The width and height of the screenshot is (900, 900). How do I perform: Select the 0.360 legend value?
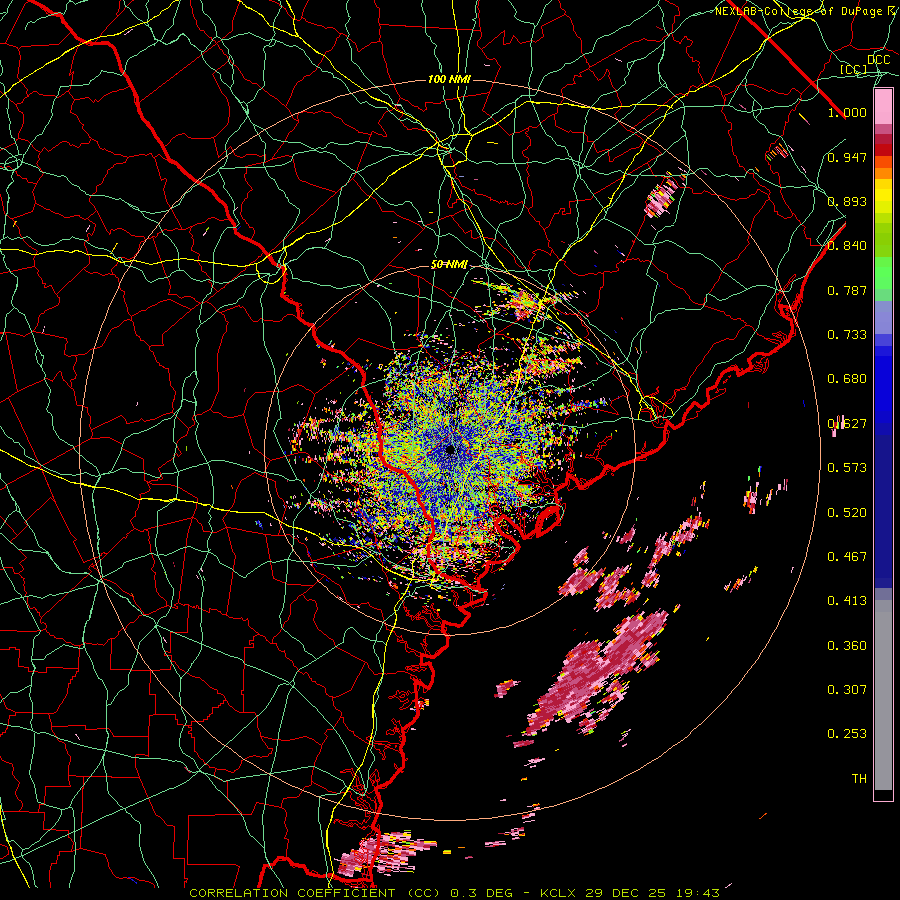[847, 646]
